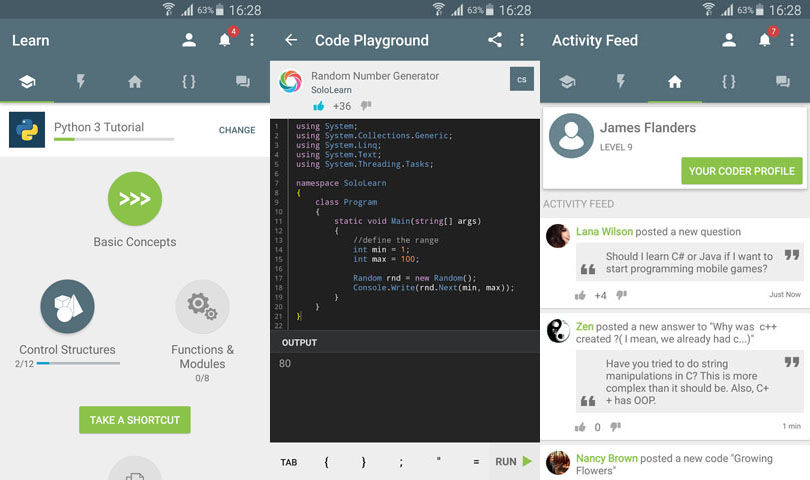Select home tab in Activity Feed
The height and width of the screenshot is (480, 810).
[x=675, y=82]
